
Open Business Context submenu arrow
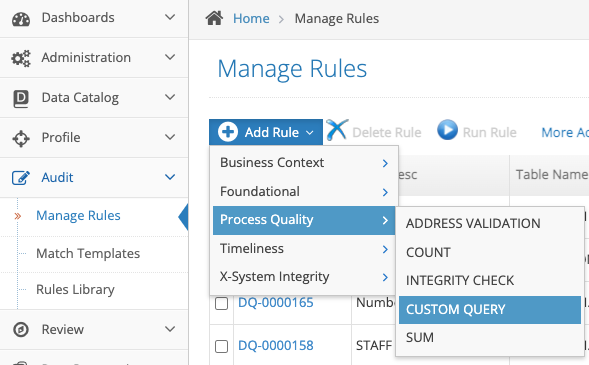point(385,163)
